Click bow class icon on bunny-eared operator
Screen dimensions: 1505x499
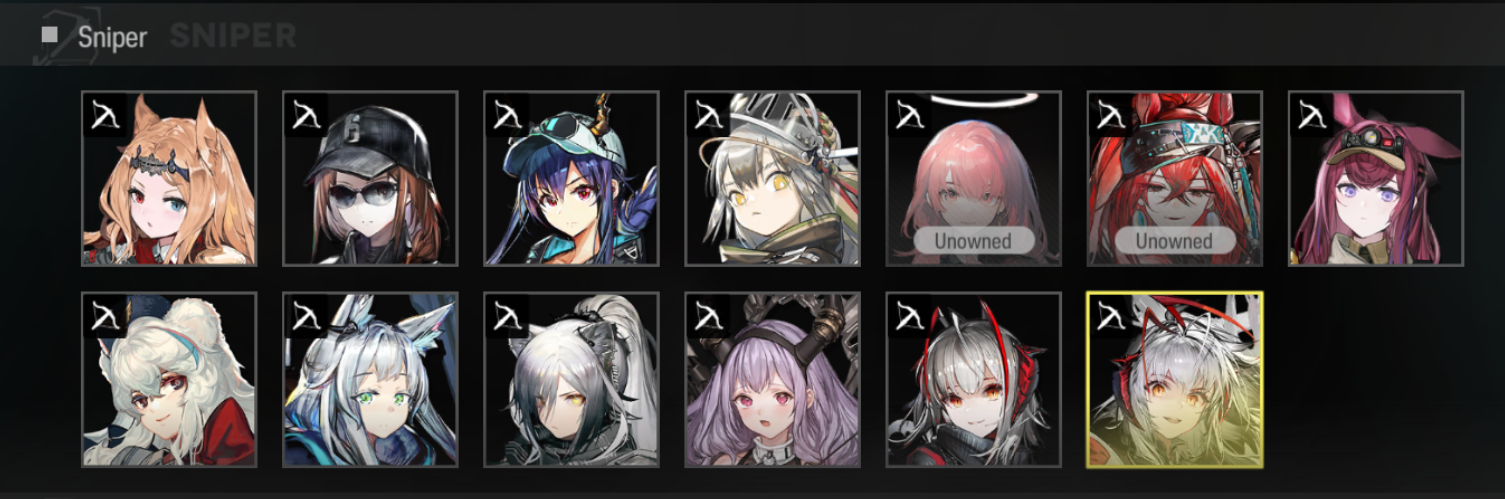[x=1311, y=115]
